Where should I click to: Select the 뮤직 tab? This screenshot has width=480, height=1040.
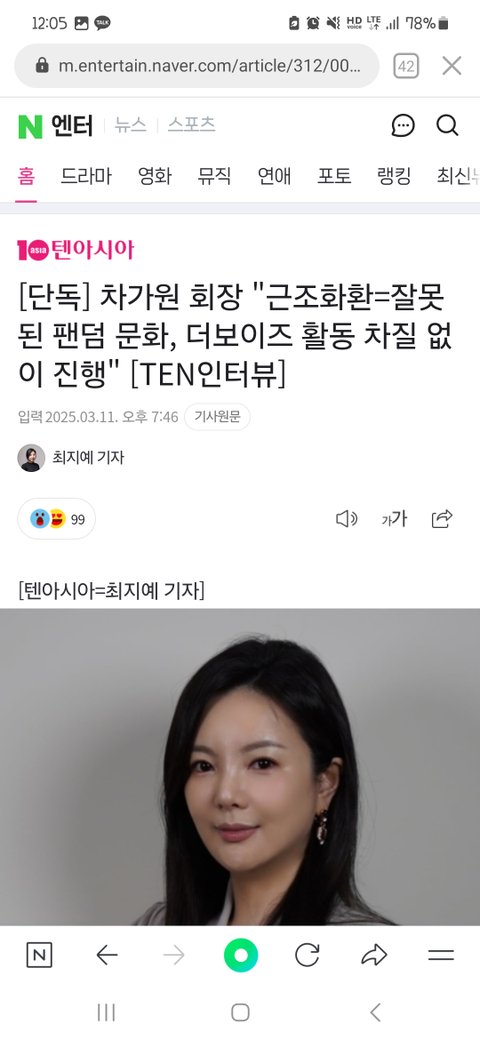click(x=214, y=176)
